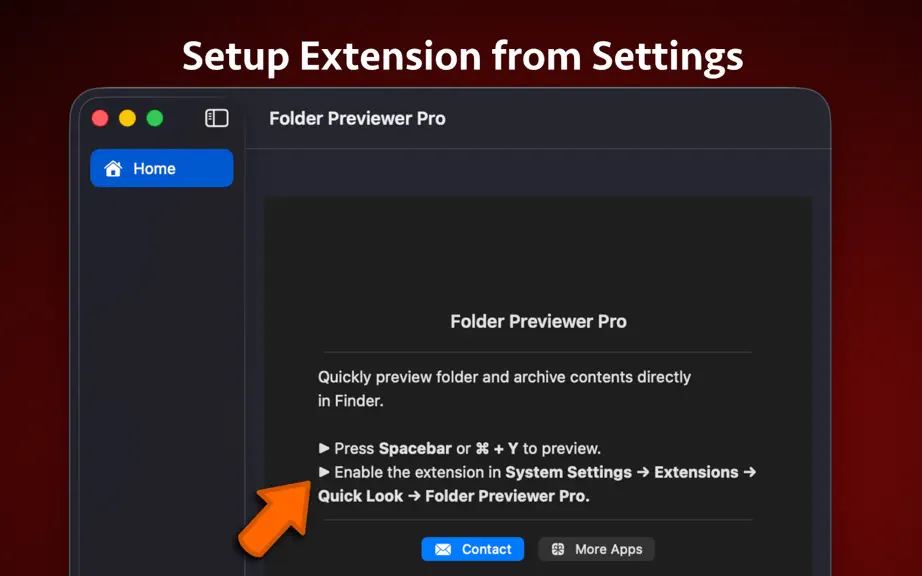Click the Quick Look bold text
This screenshot has height=576, width=922.
360,496
